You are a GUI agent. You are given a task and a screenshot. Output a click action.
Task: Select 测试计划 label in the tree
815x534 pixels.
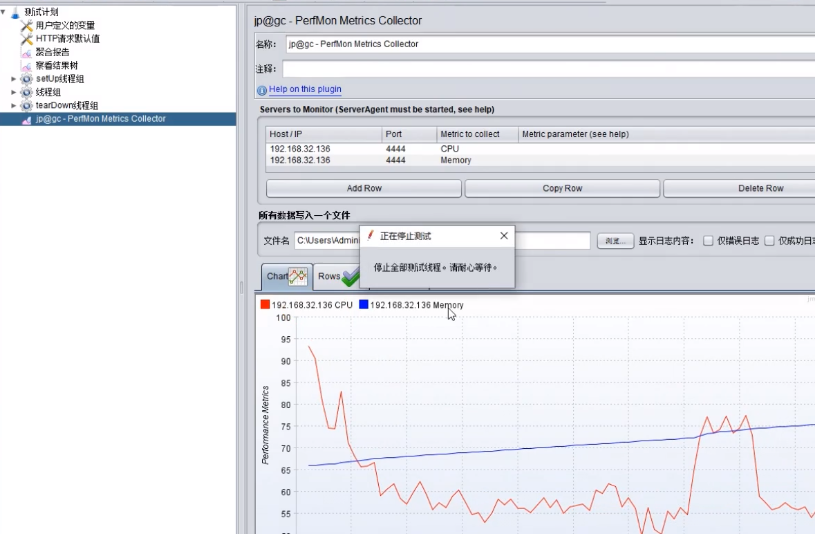42,11
